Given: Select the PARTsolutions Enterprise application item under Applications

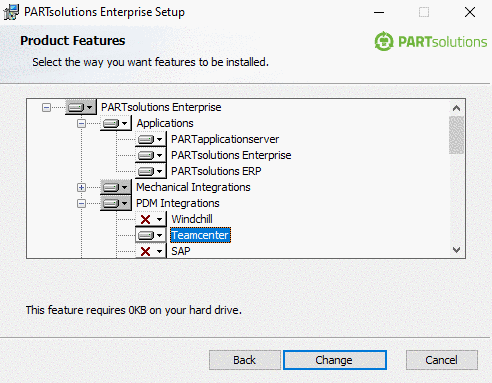Looking at the screenshot, I should coord(231,155).
